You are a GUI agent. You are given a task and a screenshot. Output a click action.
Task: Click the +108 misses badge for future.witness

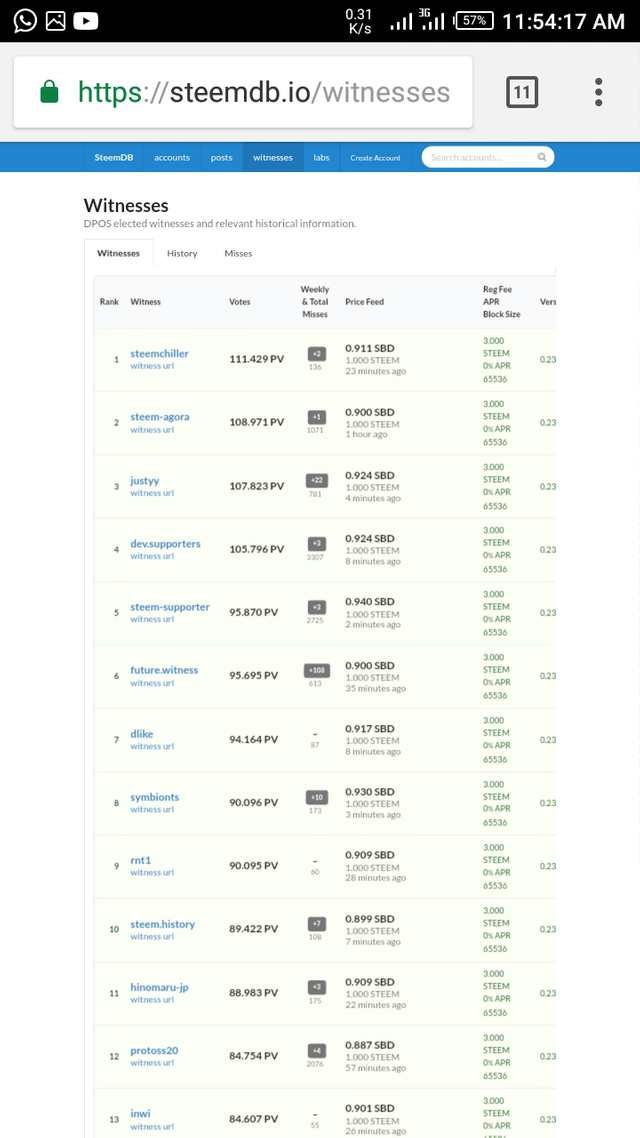click(x=317, y=670)
